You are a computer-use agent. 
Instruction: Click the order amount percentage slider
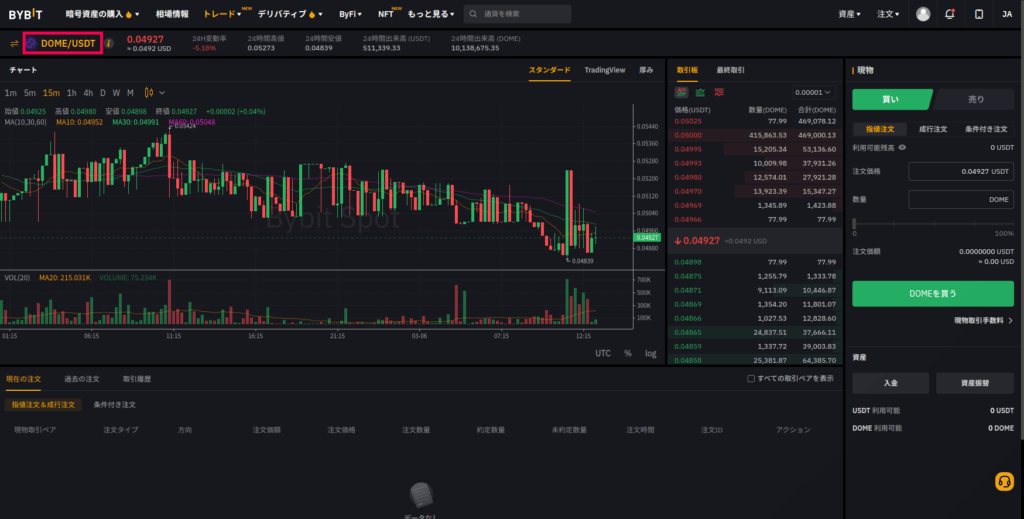933,224
